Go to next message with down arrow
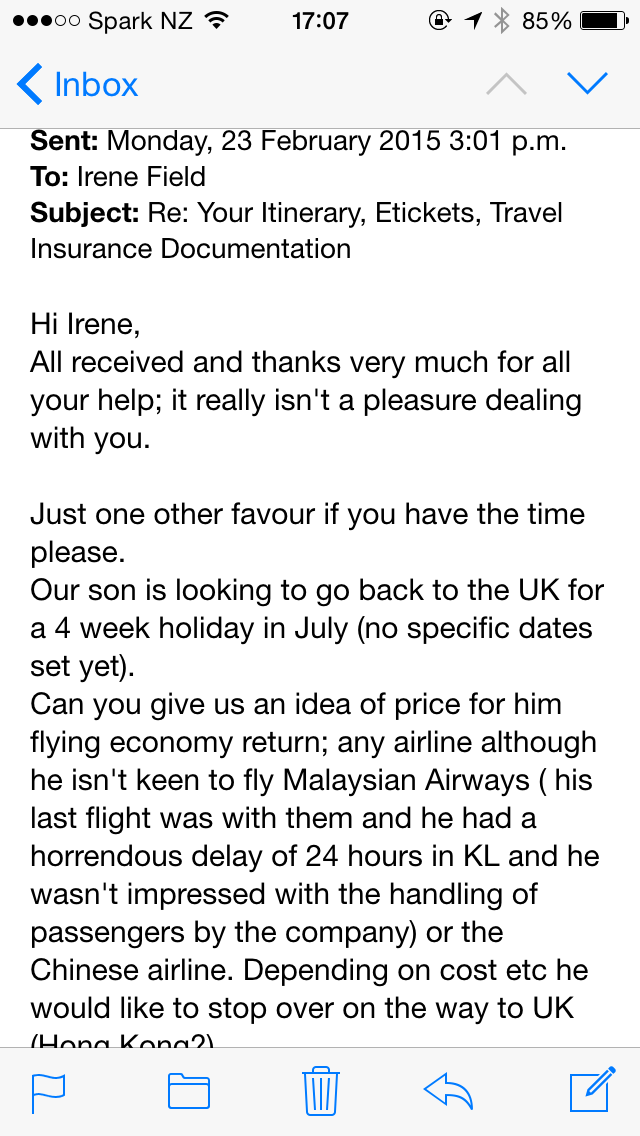This screenshot has height=1136, width=640. point(587,84)
